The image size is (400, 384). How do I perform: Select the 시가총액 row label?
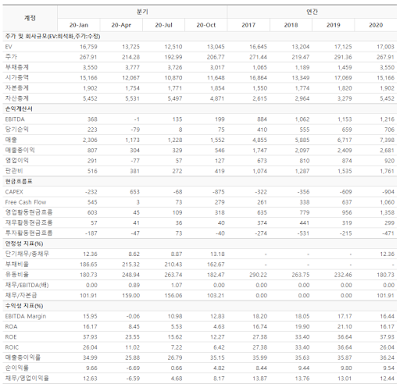click(x=17, y=78)
